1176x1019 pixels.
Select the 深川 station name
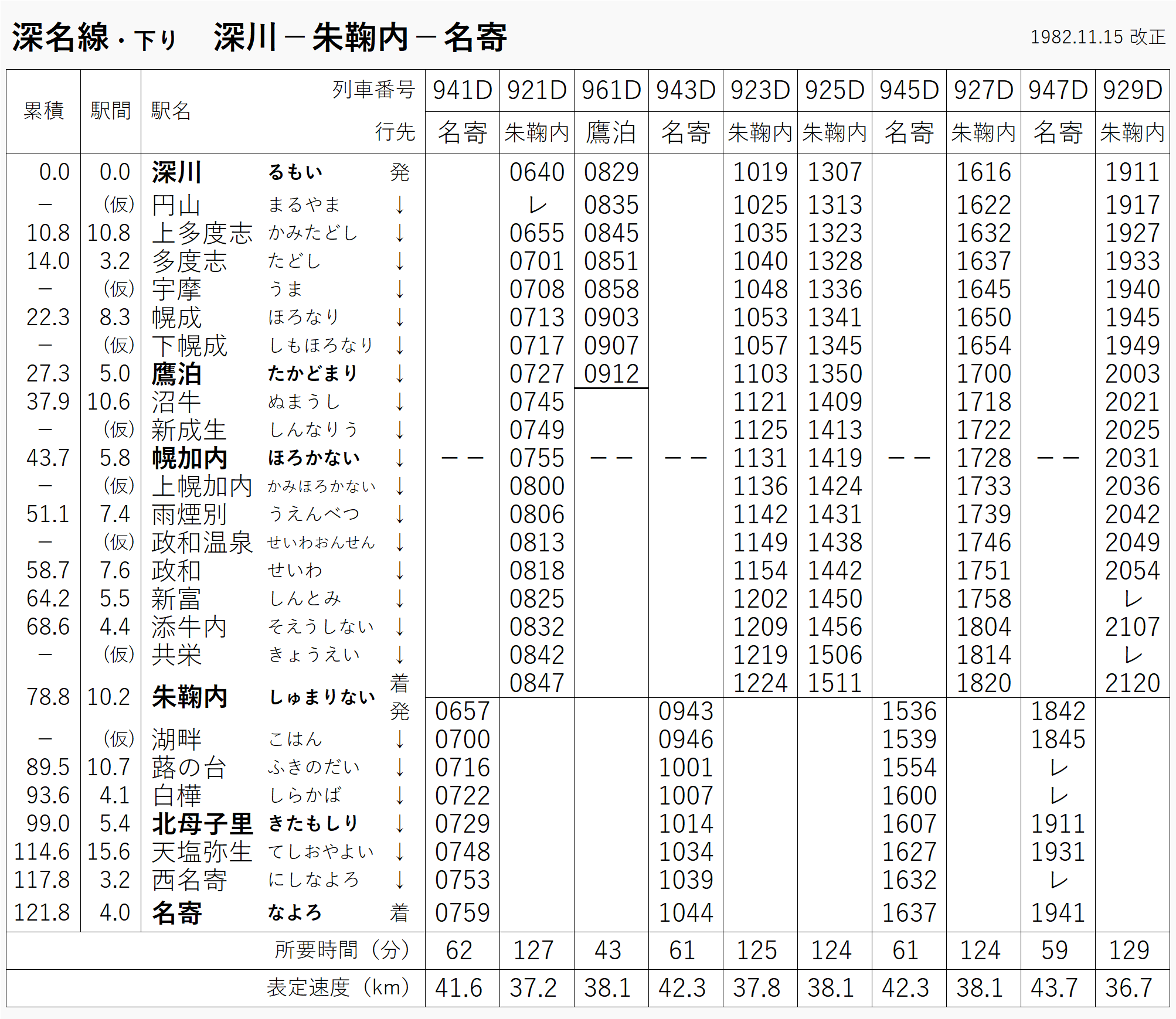click(x=176, y=172)
